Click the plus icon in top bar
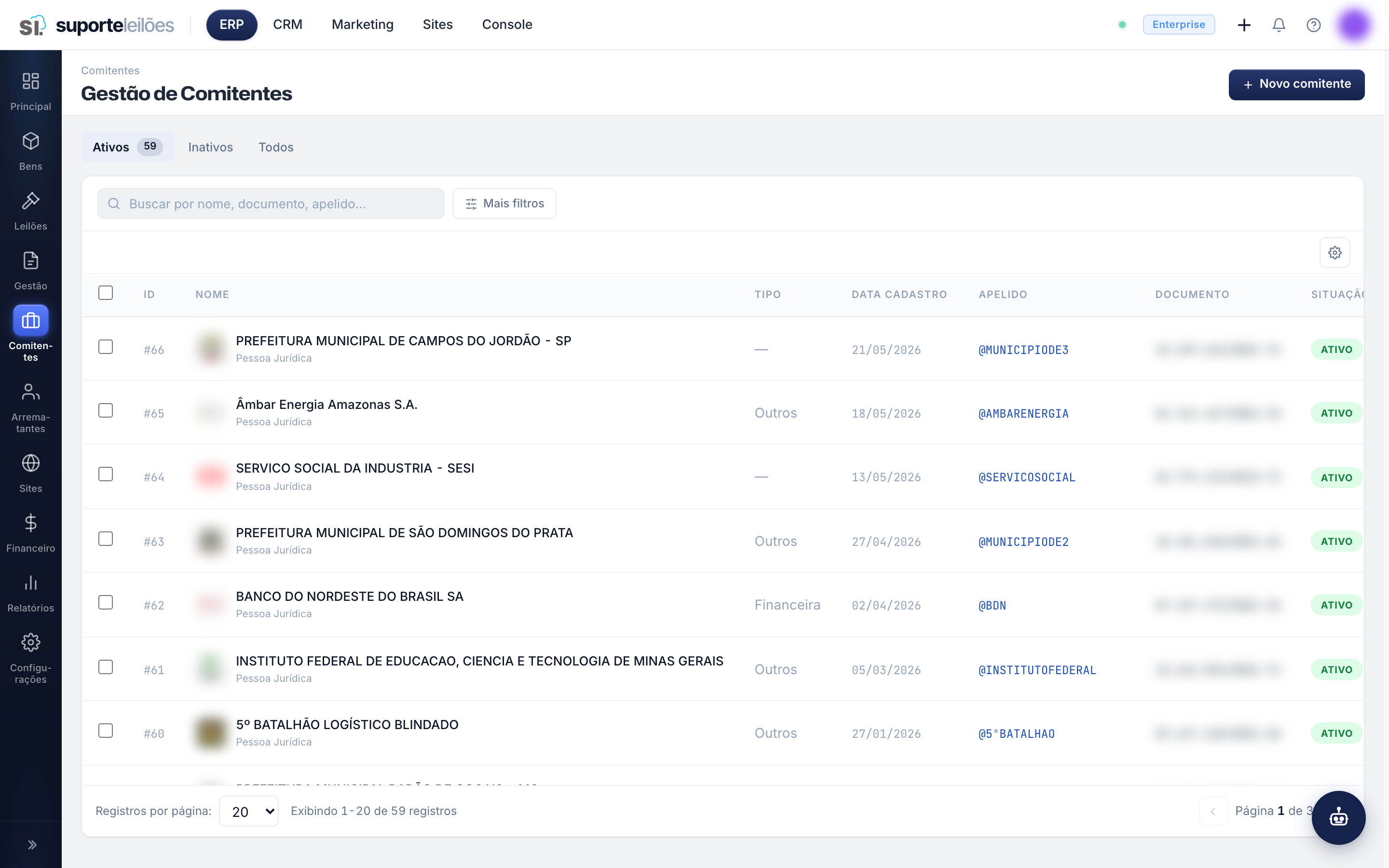Image resolution: width=1389 pixels, height=868 pixels. pyautogui.click(x=1244, y=25)
